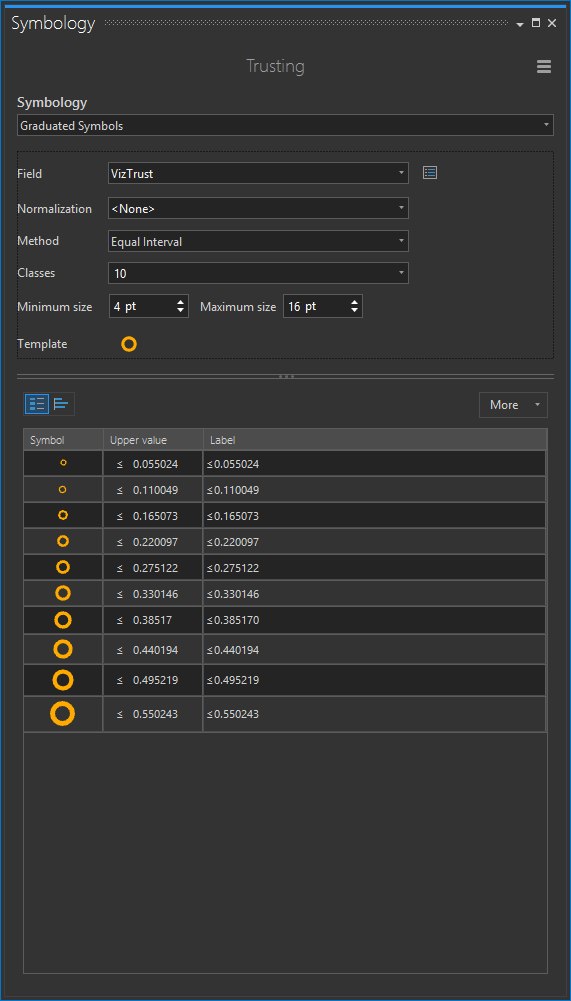Click the Label column header
The height and width of the screenshot is (1001, 571).
pos(375,440)
